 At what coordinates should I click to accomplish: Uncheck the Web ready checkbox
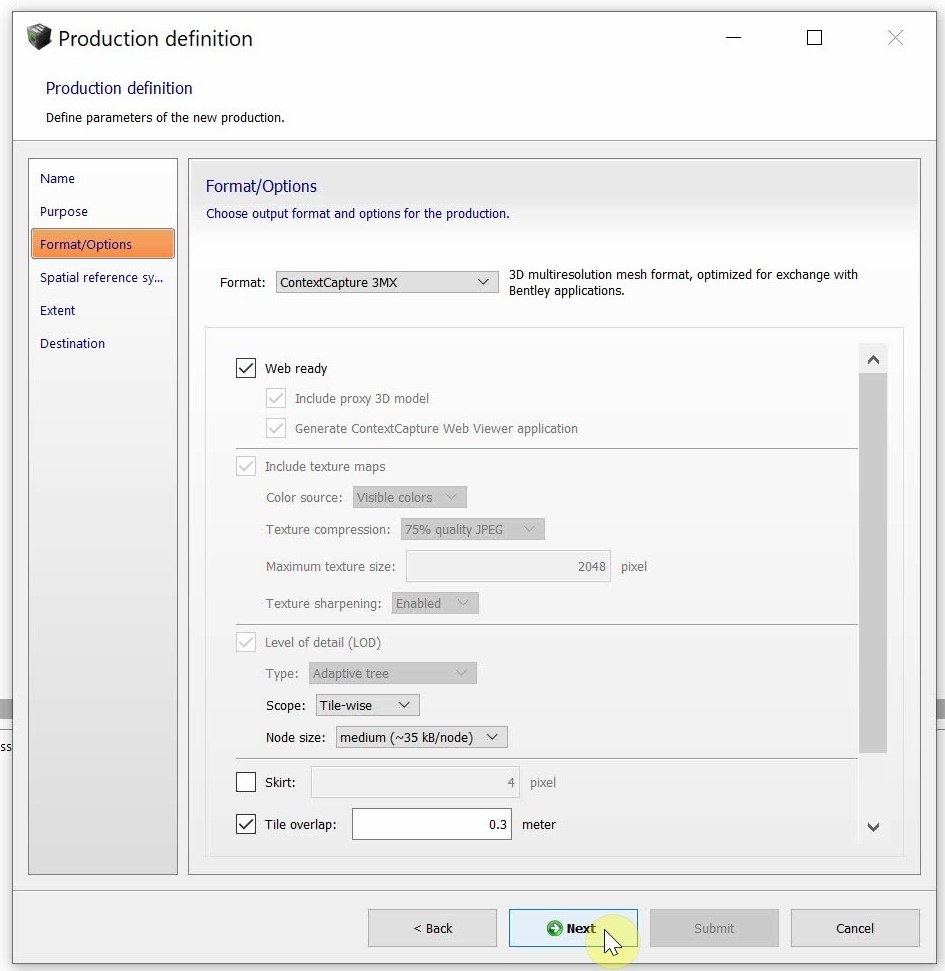(246, 368)
